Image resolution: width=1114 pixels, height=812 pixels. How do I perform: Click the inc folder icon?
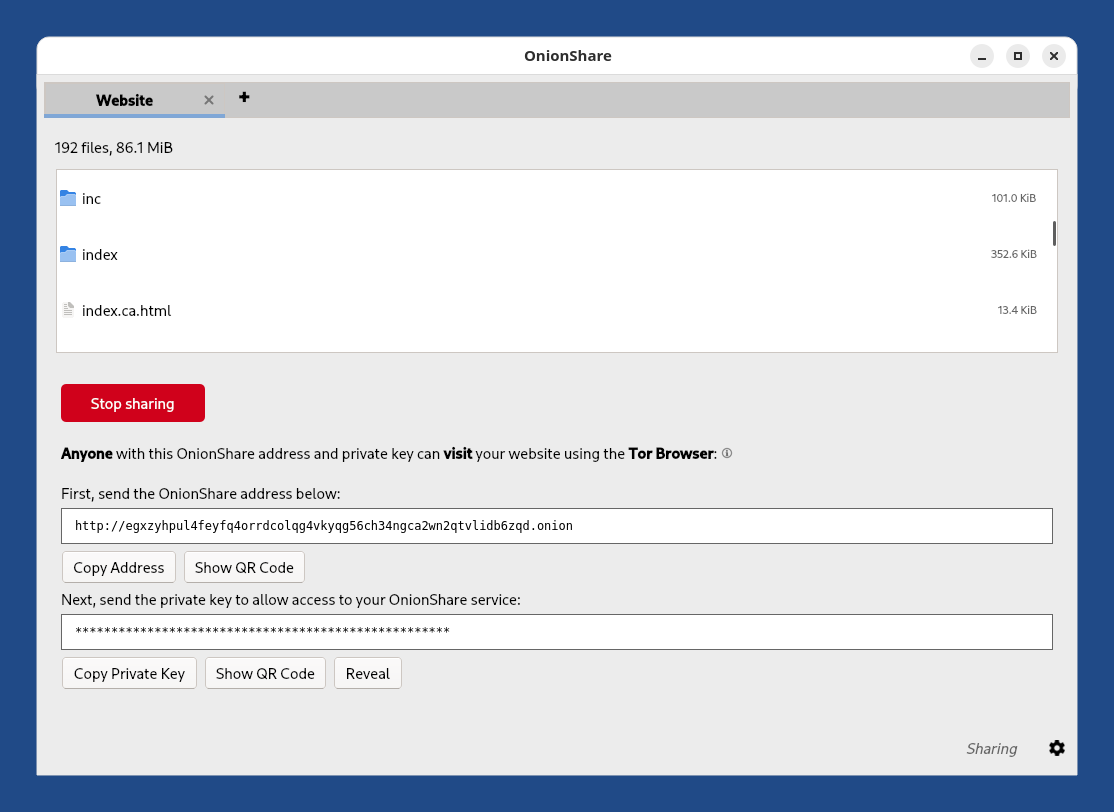pyautogui.click(x=68, y=198)
